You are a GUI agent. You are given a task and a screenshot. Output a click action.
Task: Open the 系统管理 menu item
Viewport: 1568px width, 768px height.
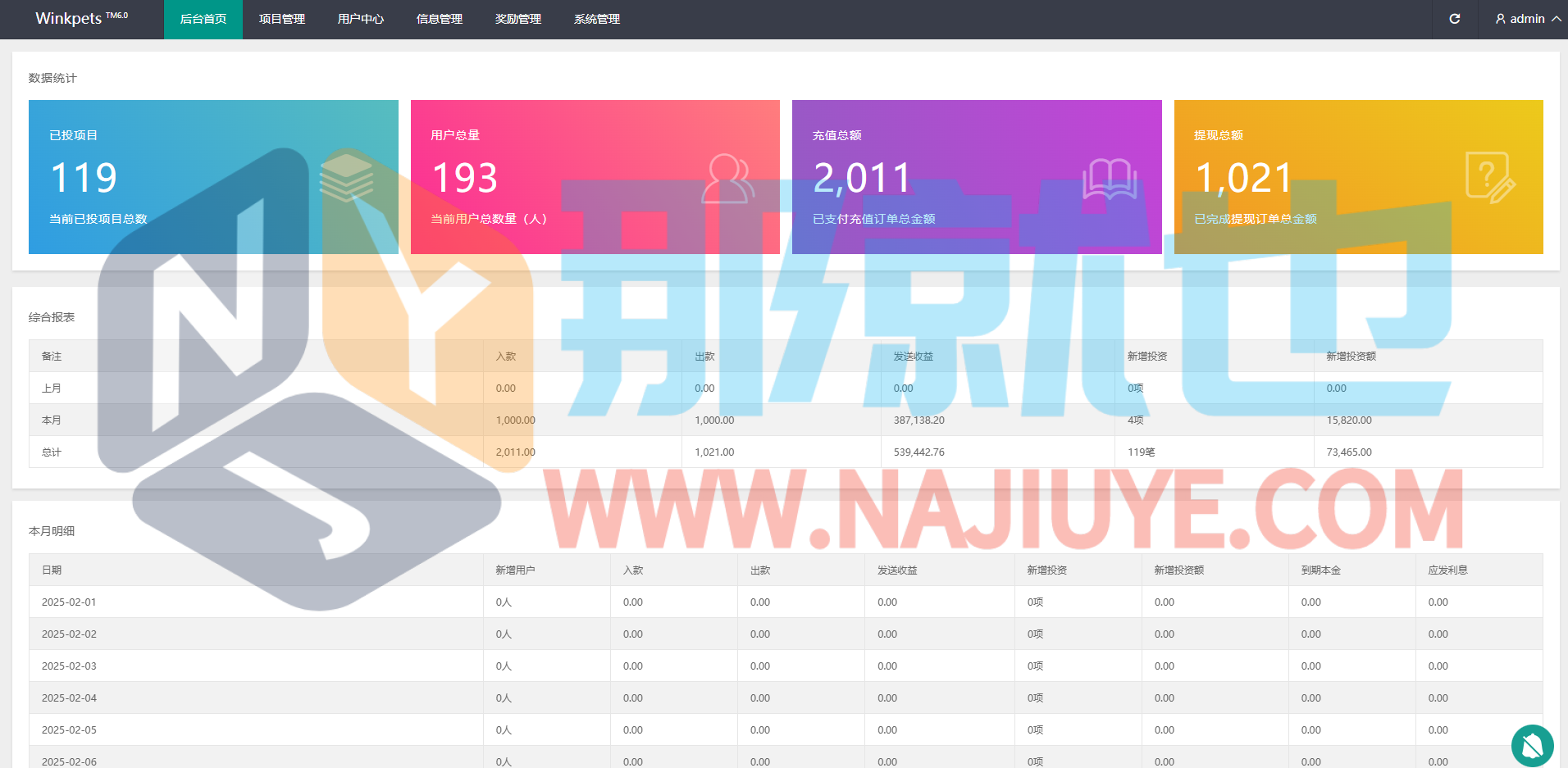(x=597, y=19)
